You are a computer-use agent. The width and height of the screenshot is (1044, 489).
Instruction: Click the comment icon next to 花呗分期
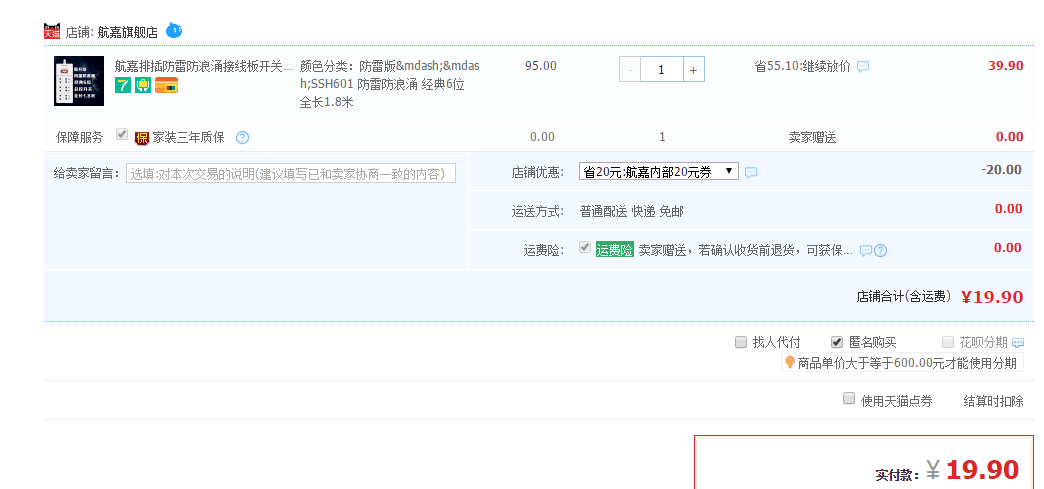[x=1018, y=343]
